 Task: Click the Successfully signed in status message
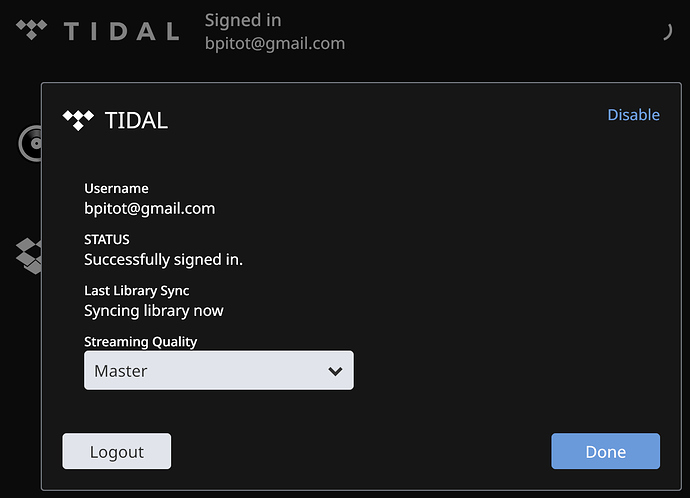click(163, 260)
